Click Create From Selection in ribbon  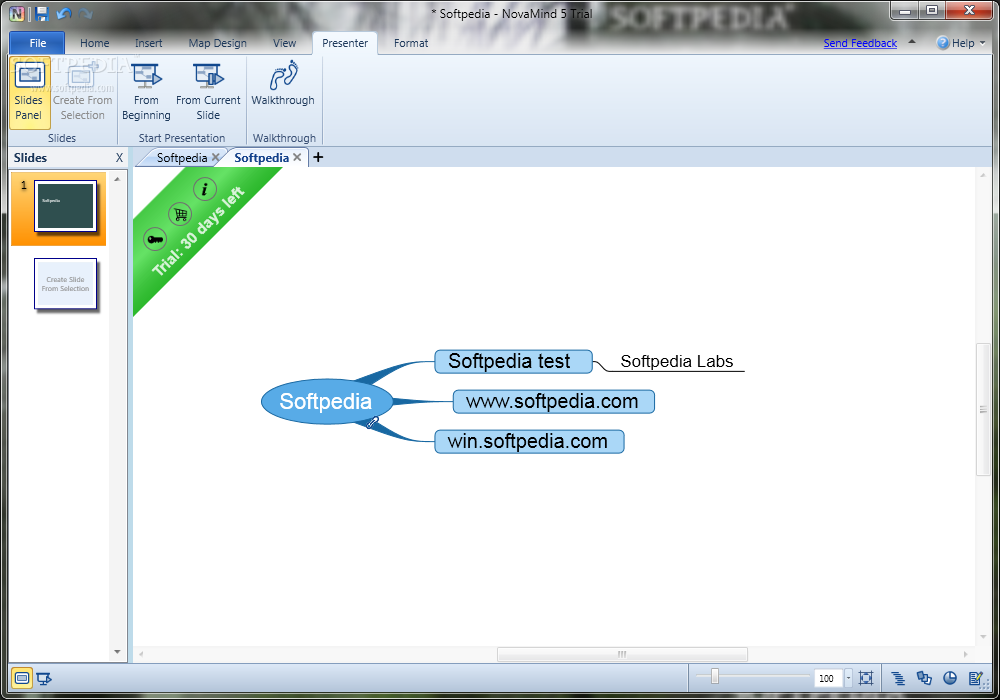(83, 92)
